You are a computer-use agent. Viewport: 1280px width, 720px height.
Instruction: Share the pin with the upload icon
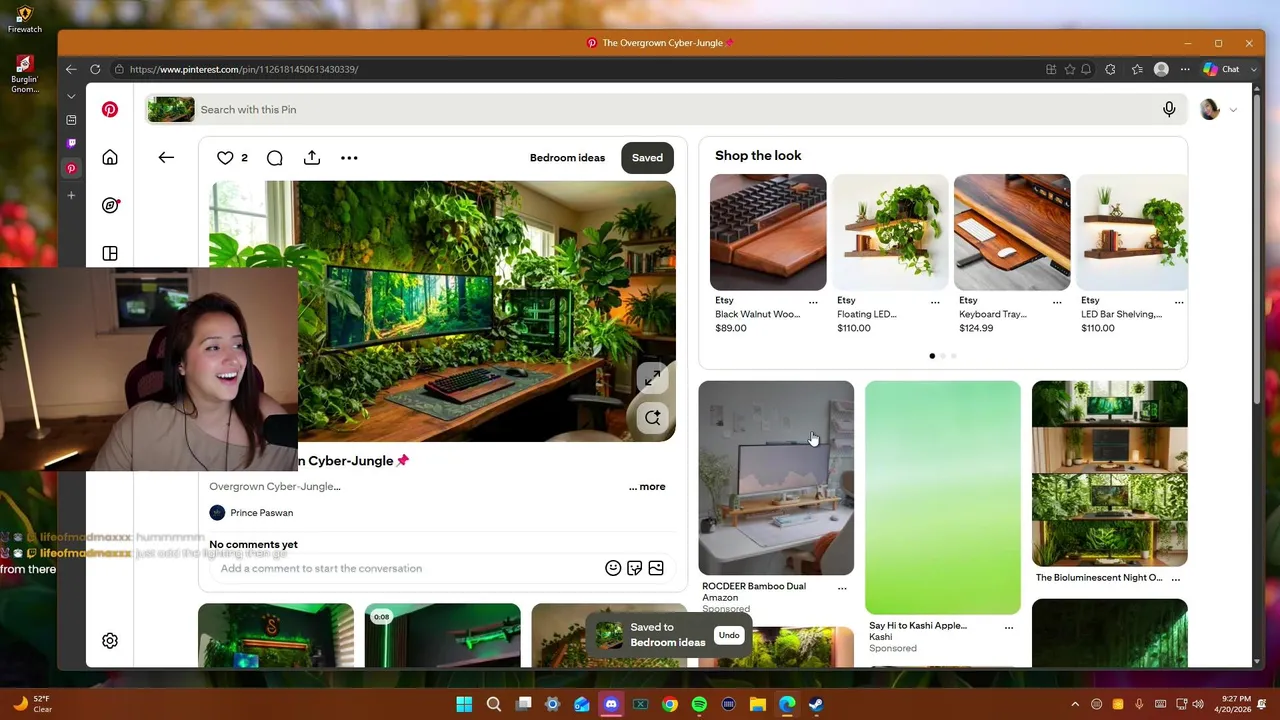[x=312, y=158]
